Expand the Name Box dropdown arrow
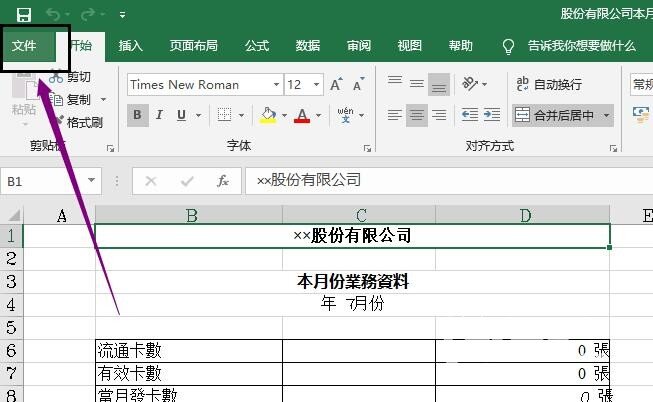Screen dimensions: 653x402 click(x=92, y=181)
